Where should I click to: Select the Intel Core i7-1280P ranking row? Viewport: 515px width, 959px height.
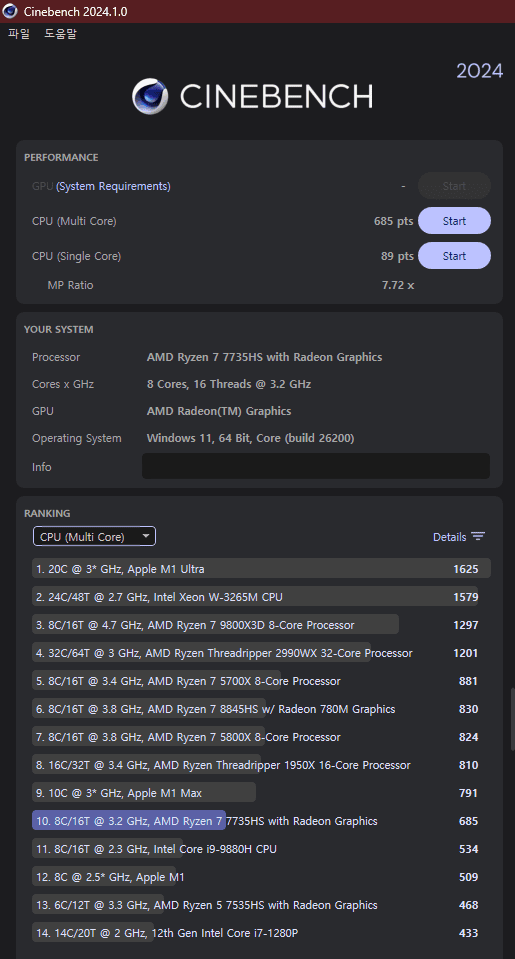pyautogui.click(x=261, y=933)
